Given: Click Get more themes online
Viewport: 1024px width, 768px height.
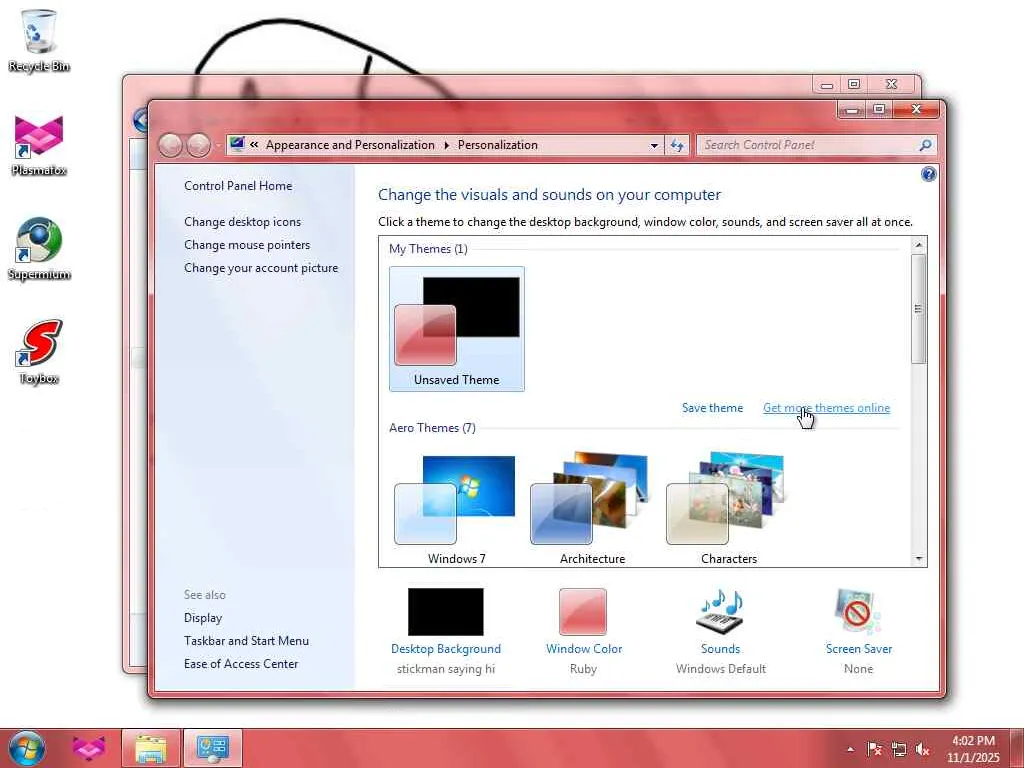Looking at the screenshot, I should coord(826,408).
